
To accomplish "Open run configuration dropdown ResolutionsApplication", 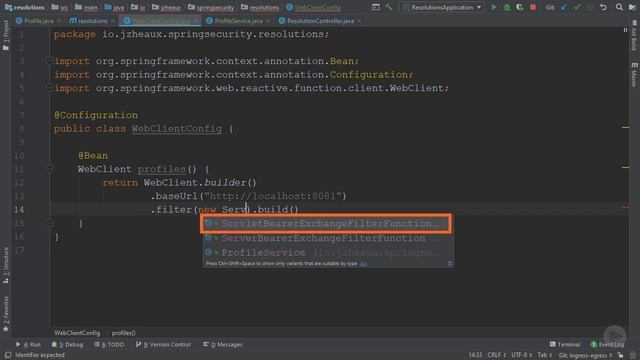I will pyautogui.click(x=442, y=7).
